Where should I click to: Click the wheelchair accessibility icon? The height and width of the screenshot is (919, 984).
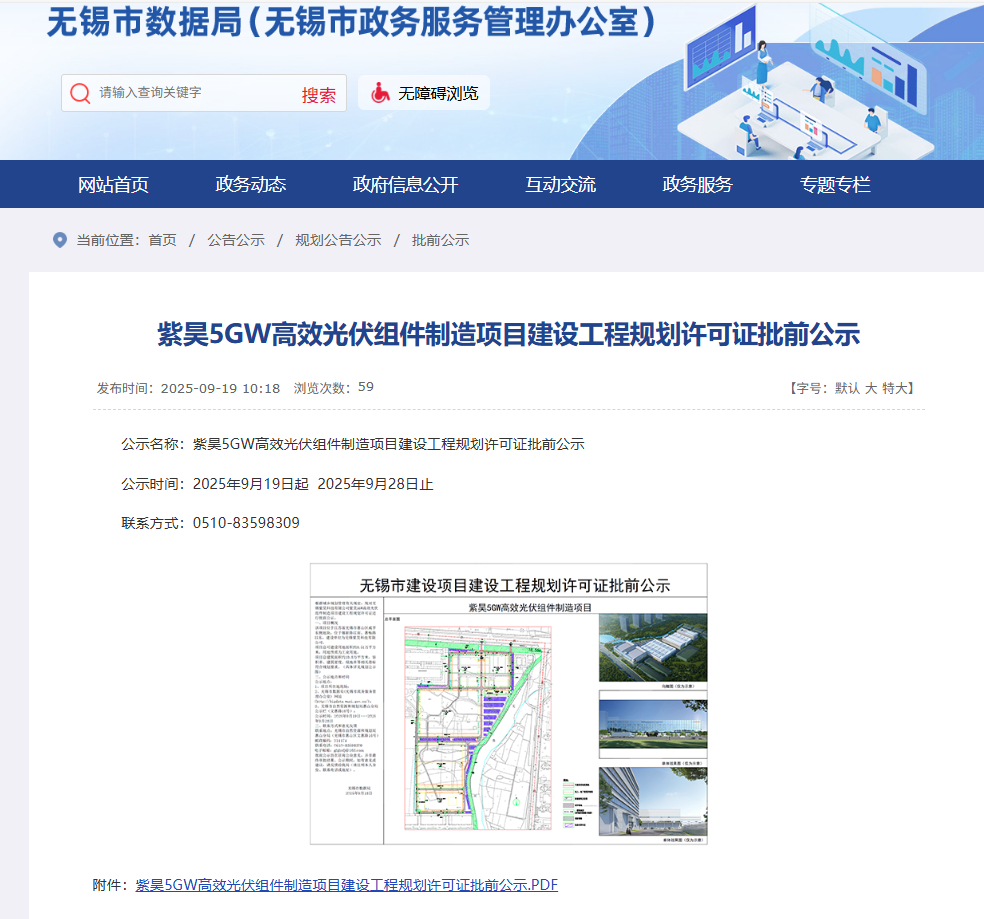(x=380, y=93)
